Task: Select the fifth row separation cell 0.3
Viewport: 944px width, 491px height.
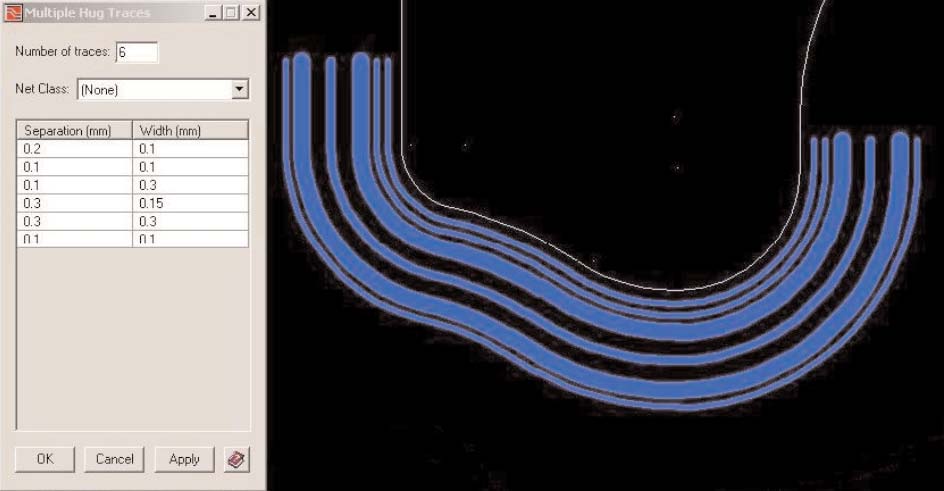Action: click(x=74, y=221)
